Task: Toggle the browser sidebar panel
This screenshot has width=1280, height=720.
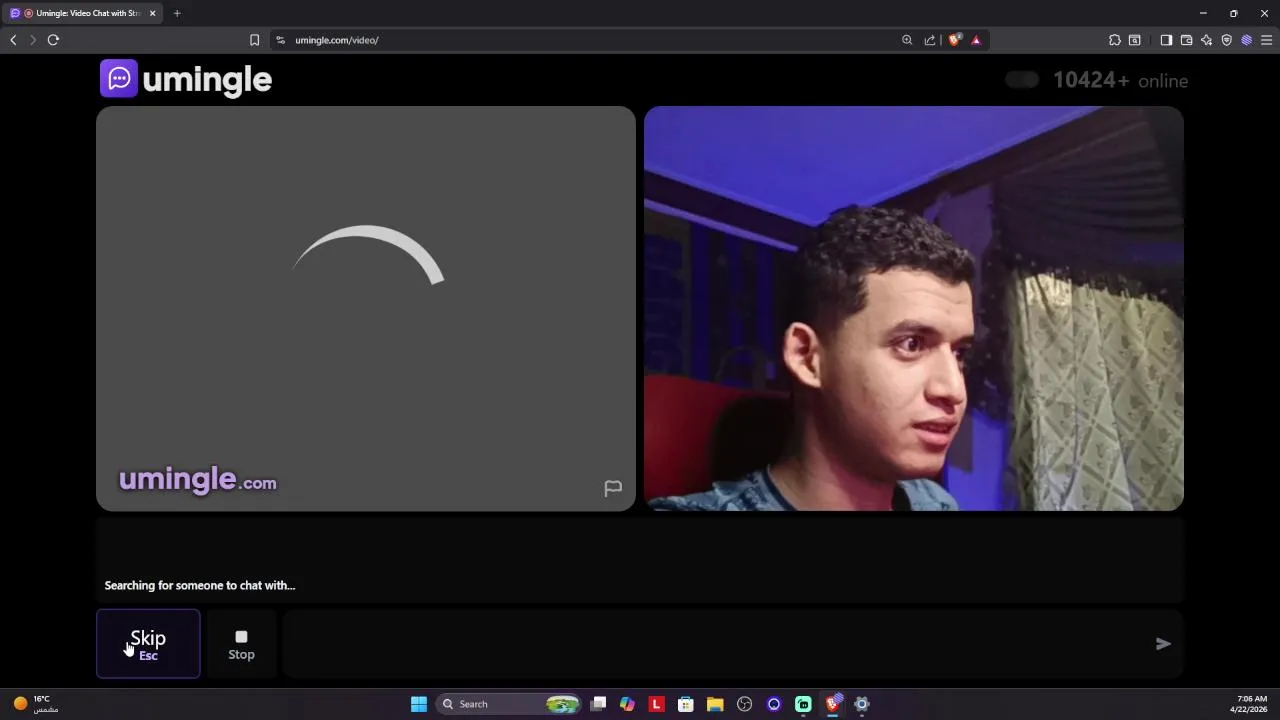Action: coord(1166,40)
